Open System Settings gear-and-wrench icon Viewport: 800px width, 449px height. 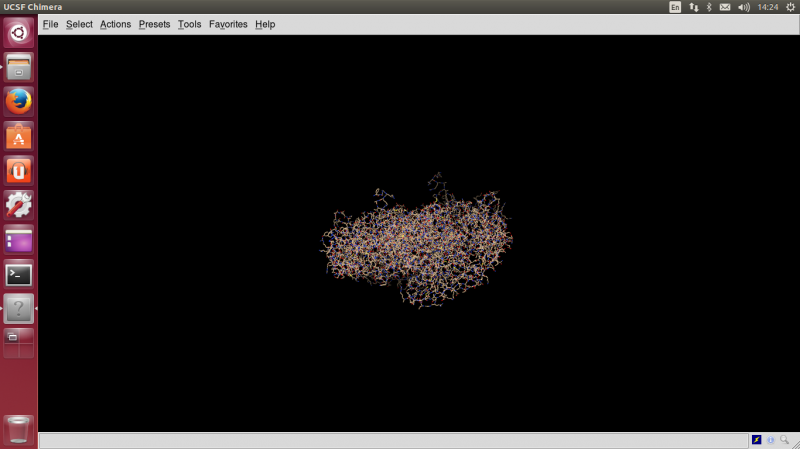tap(19, 205)
